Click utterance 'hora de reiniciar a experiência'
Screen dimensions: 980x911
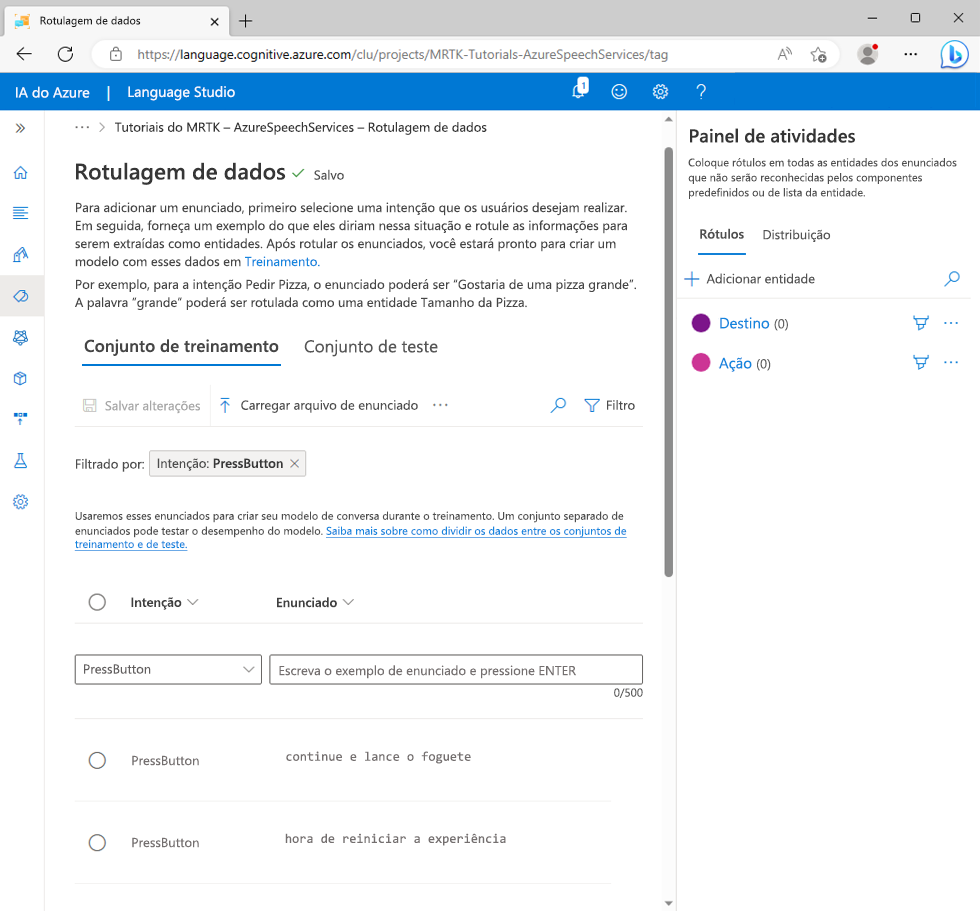point(396,839)
